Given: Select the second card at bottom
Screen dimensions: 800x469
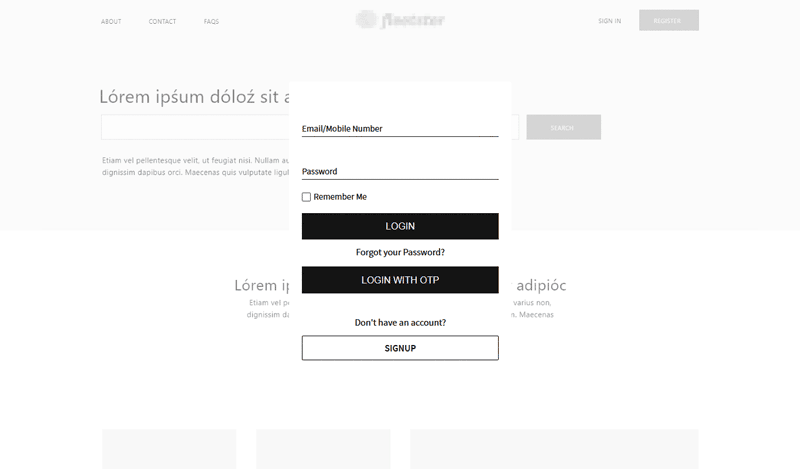Looking at the screenshot, I should [x=323, y=449].
